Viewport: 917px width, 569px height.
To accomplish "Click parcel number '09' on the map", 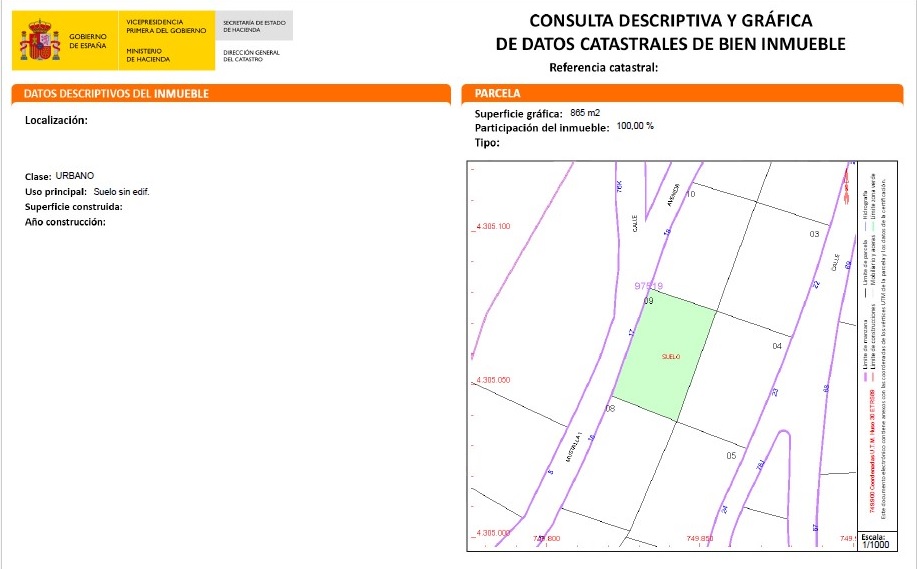I will point(649,301).
